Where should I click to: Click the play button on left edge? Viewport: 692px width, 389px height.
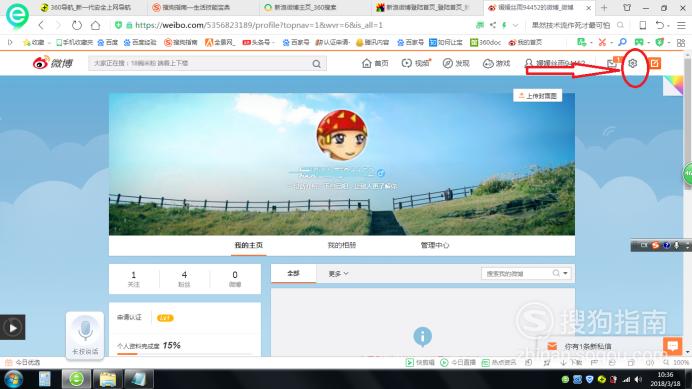point(12,328)
